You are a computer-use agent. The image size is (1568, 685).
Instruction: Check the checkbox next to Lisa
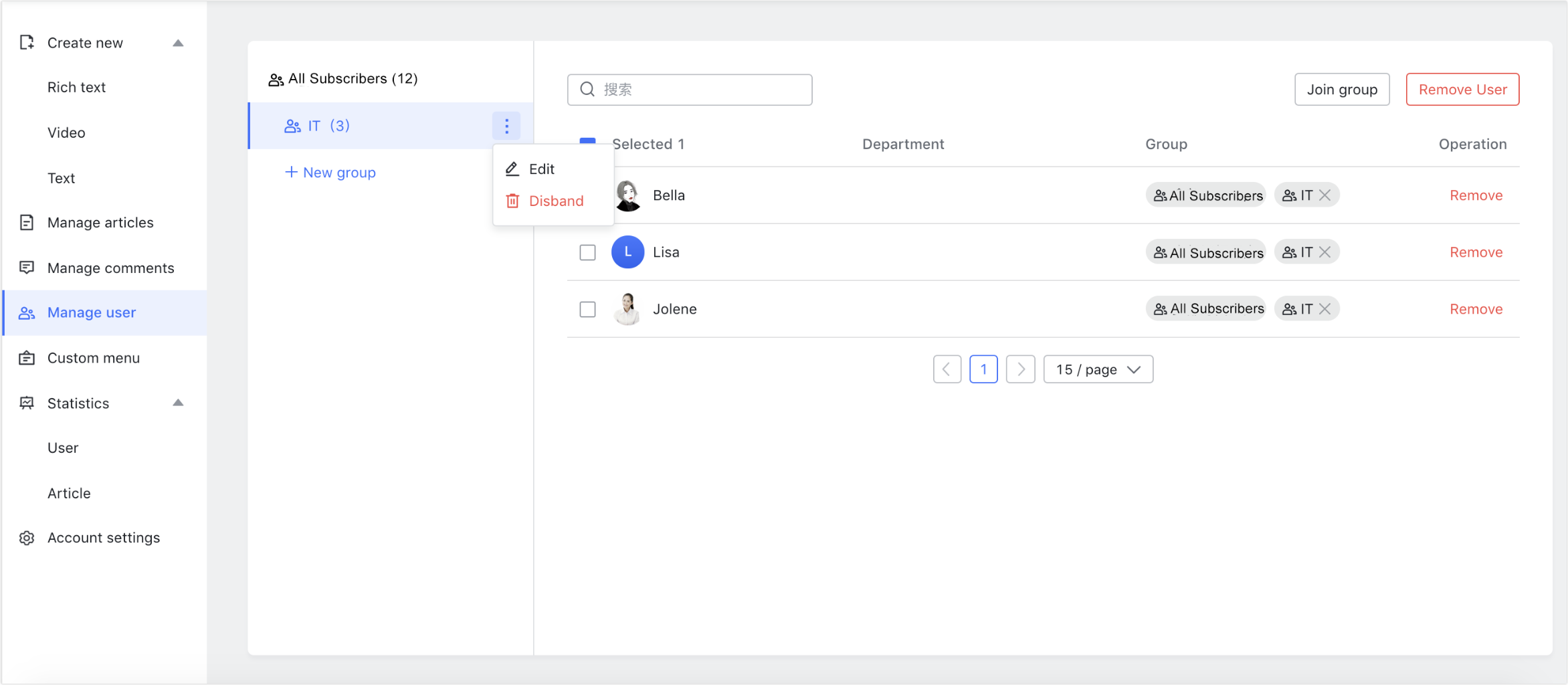pyautogui.click(x=587, y=252)
